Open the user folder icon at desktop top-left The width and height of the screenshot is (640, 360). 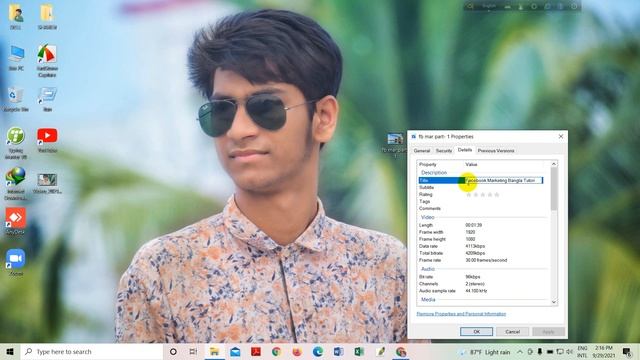tap(16, 16)
